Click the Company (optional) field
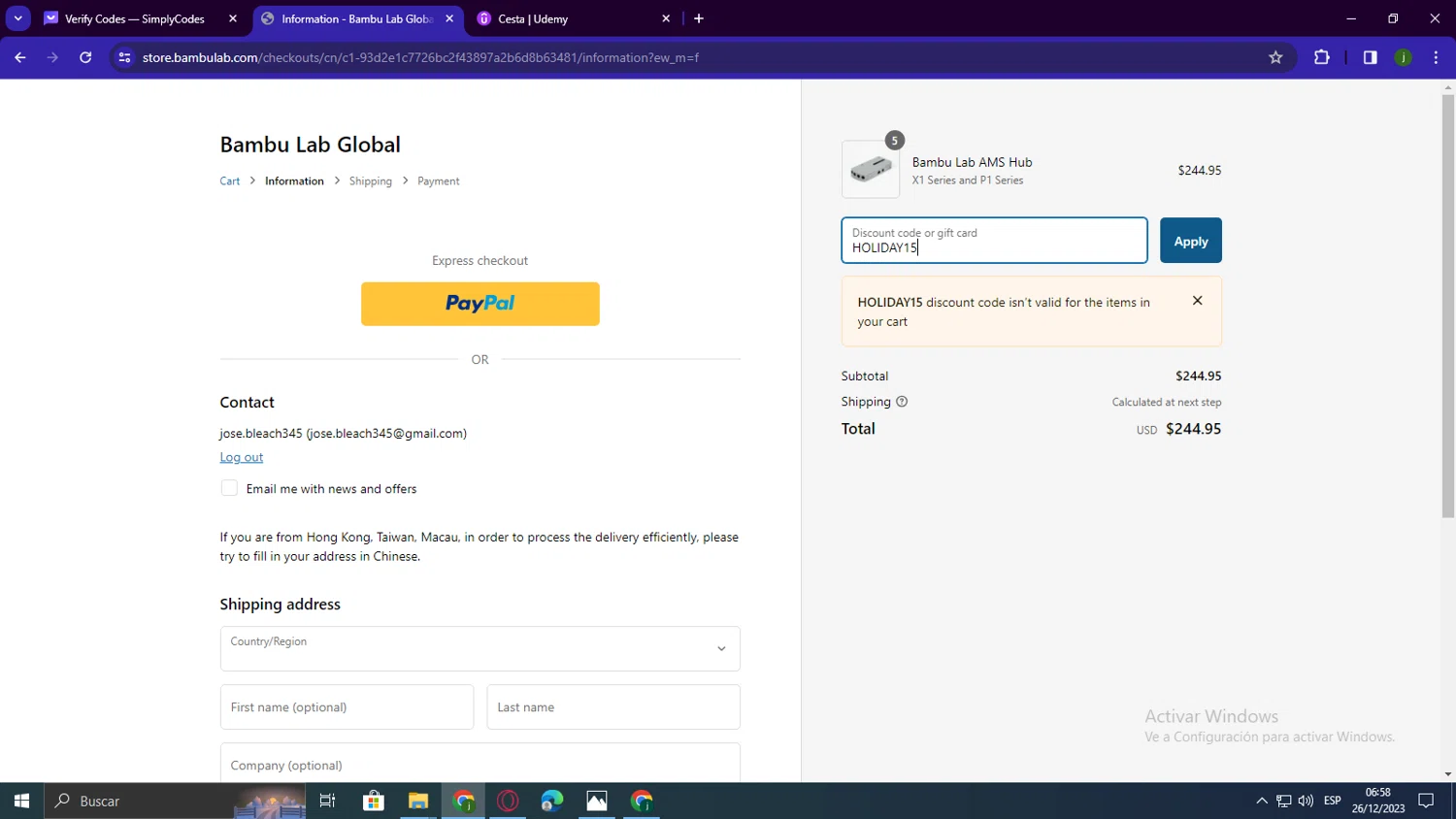Image resolution: width=1456 pixels, height=819 pixels. pos(480,763)
